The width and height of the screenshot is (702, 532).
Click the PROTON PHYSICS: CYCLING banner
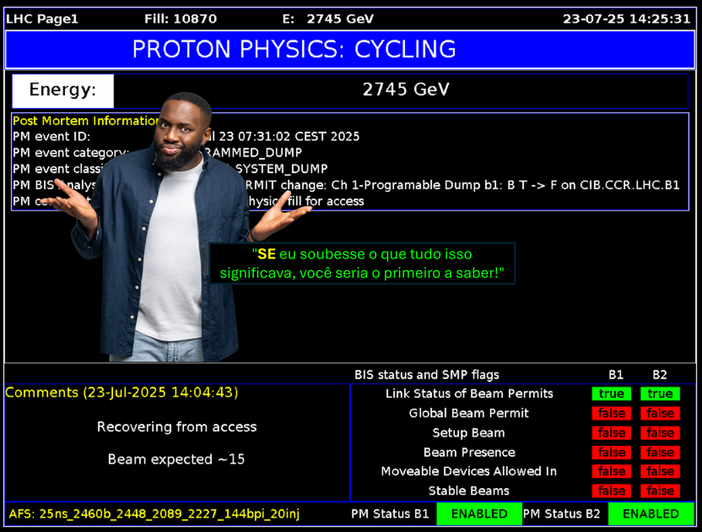pyautogui.click(x=350, y=49)
